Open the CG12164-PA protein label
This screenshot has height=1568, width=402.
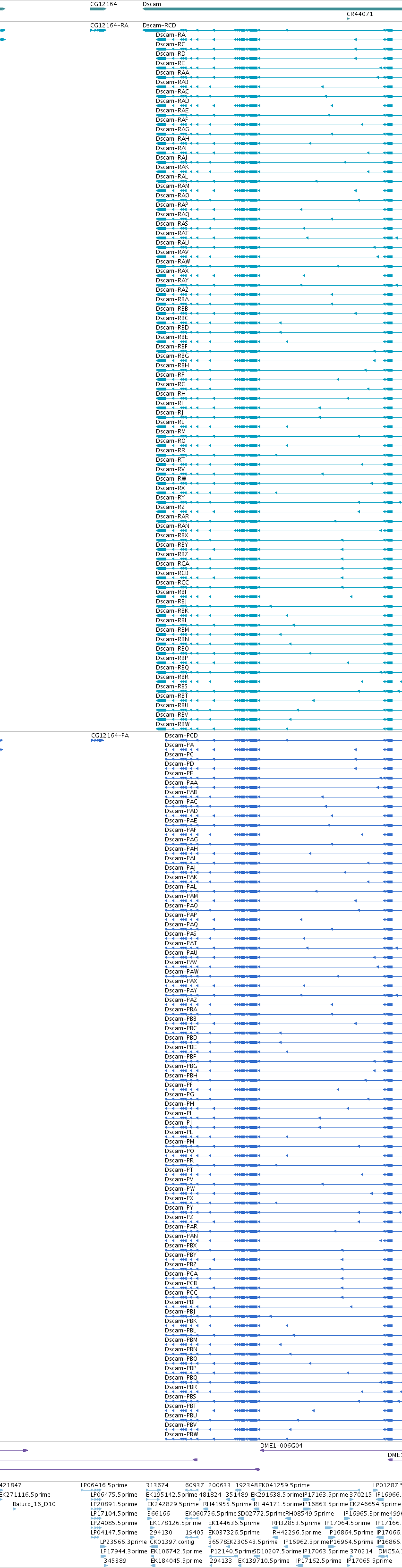click(110, 735)
